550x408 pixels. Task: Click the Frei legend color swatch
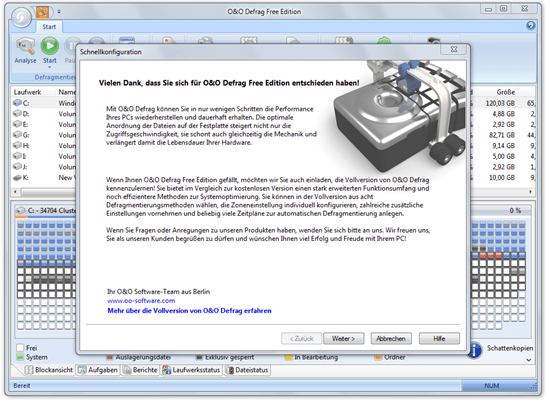coord(20,348)
